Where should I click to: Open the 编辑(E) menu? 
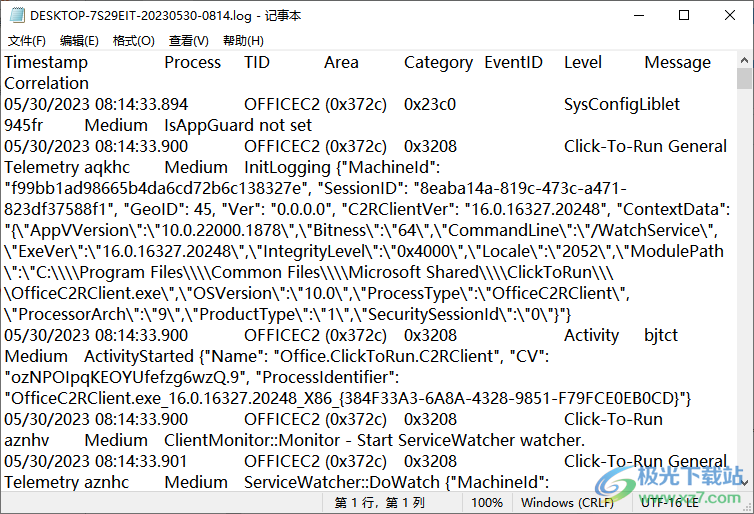click(79, 41)
